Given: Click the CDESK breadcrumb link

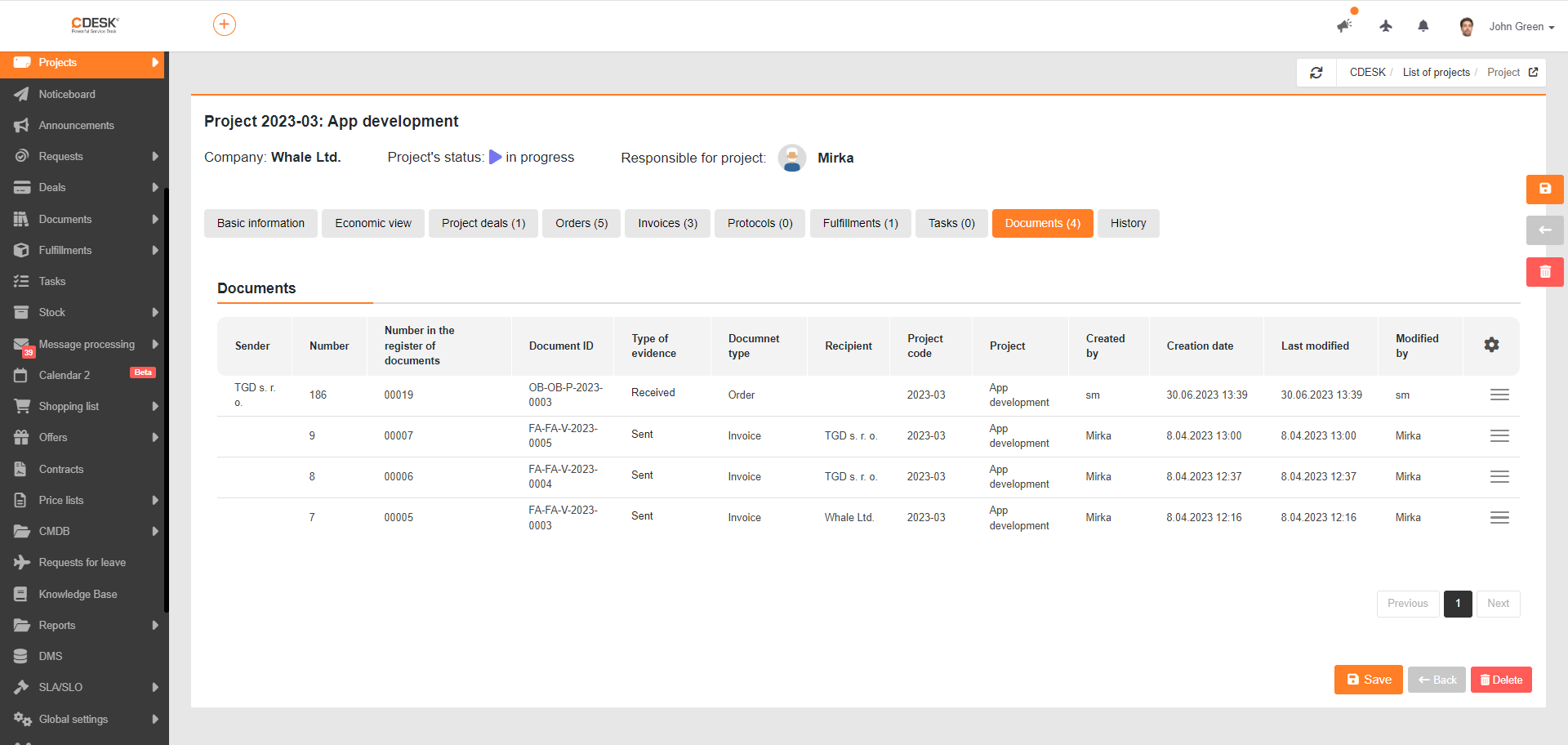Looking at the screenshot, I should (1368, 73).
